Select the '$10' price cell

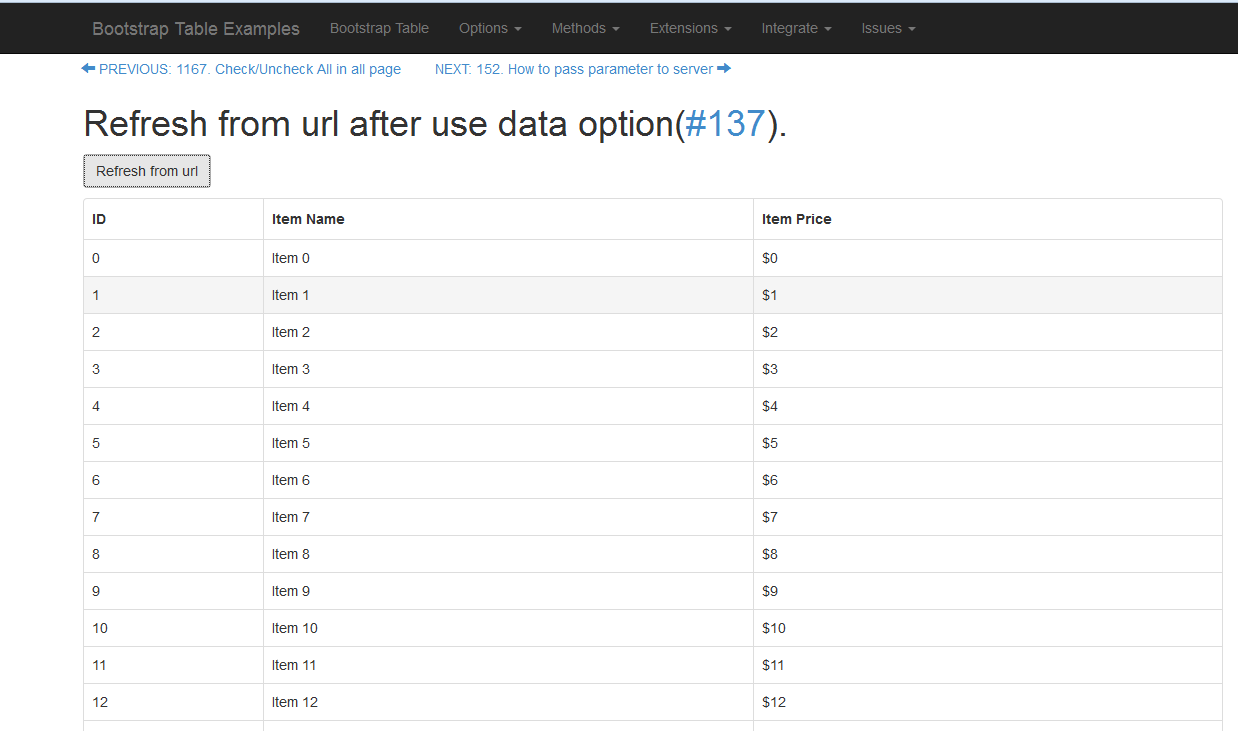pos(988,628)
